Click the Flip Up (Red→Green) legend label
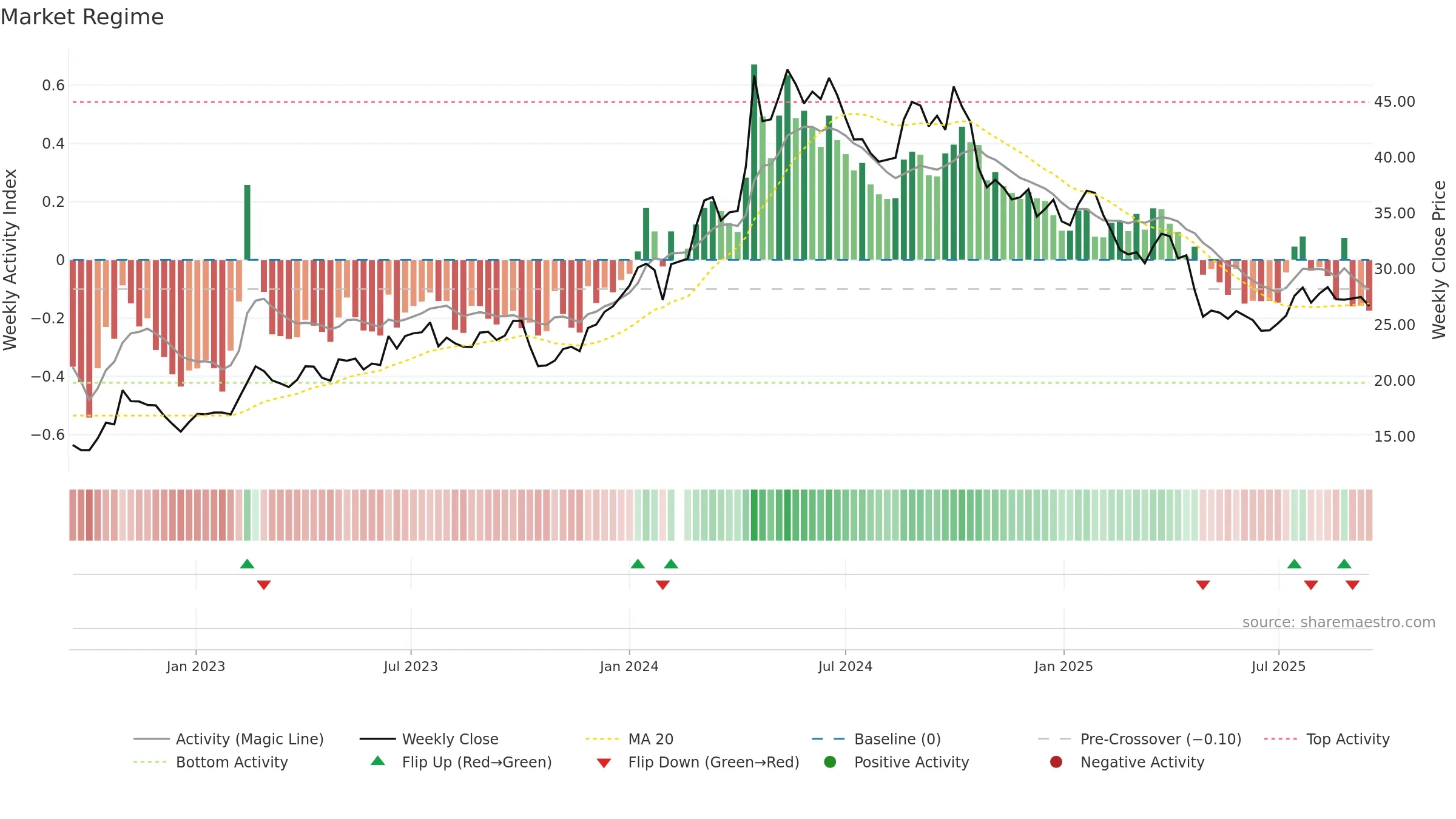The height and width of the screenshot is (819, 1456). (477, 762)
